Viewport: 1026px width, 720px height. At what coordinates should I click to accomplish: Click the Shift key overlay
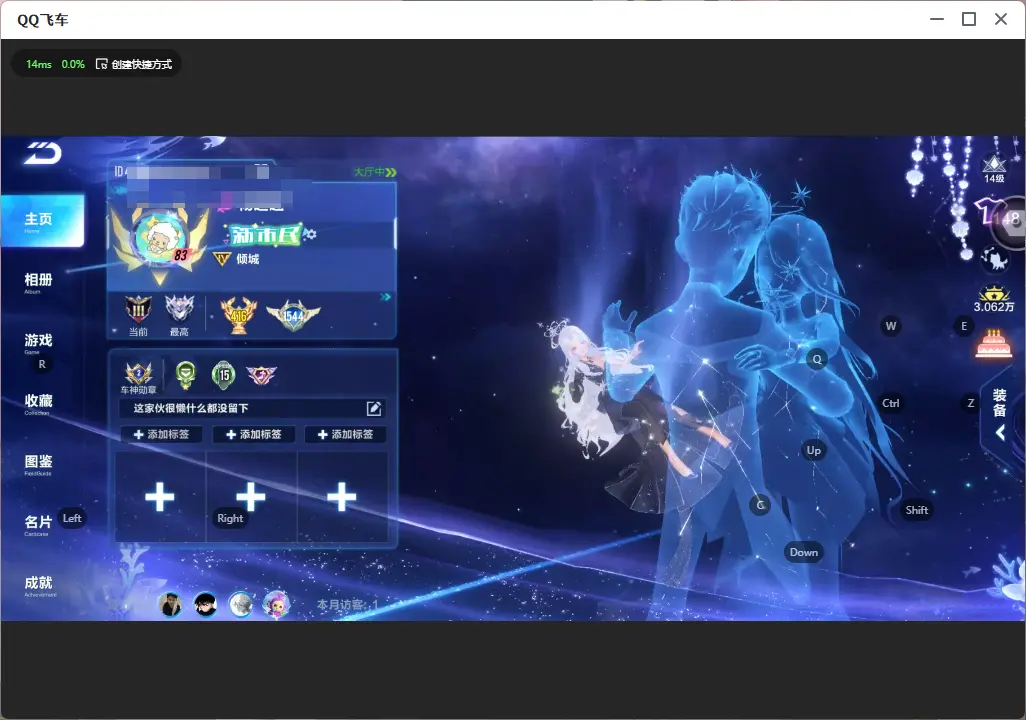pyautogui.click(x=917, y=511)
